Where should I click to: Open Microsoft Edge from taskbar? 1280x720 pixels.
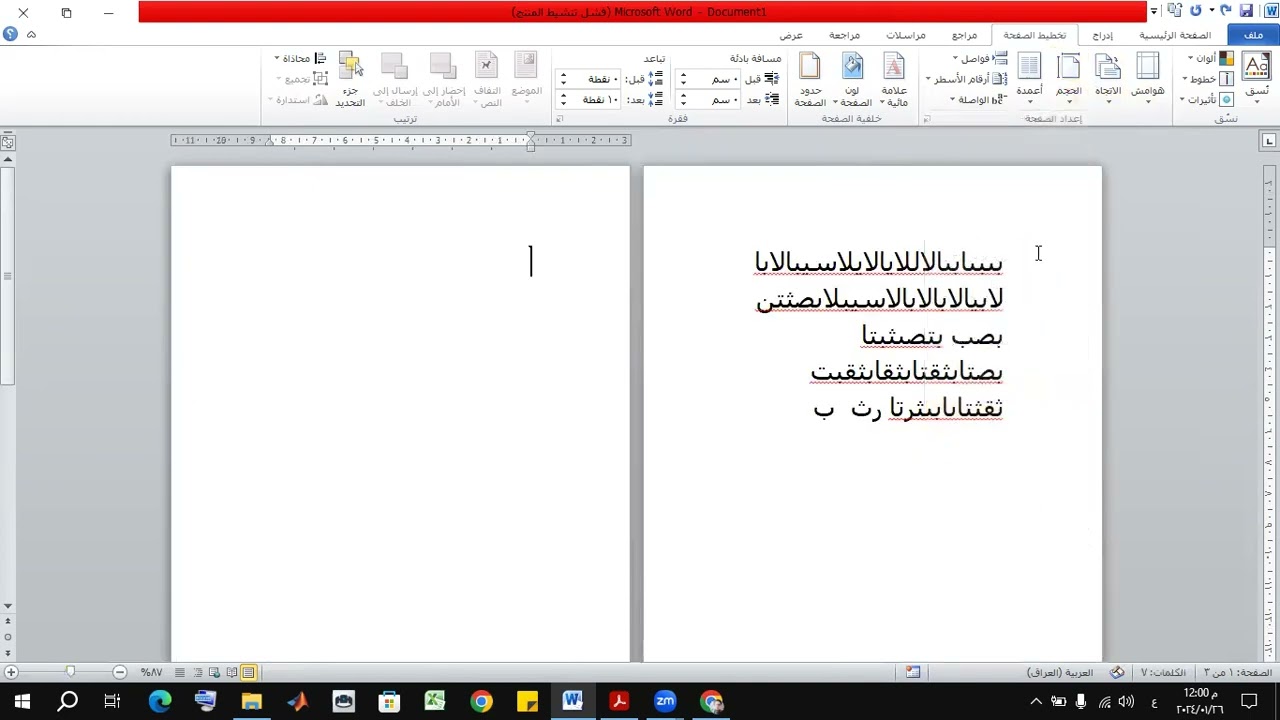[160, 701]
